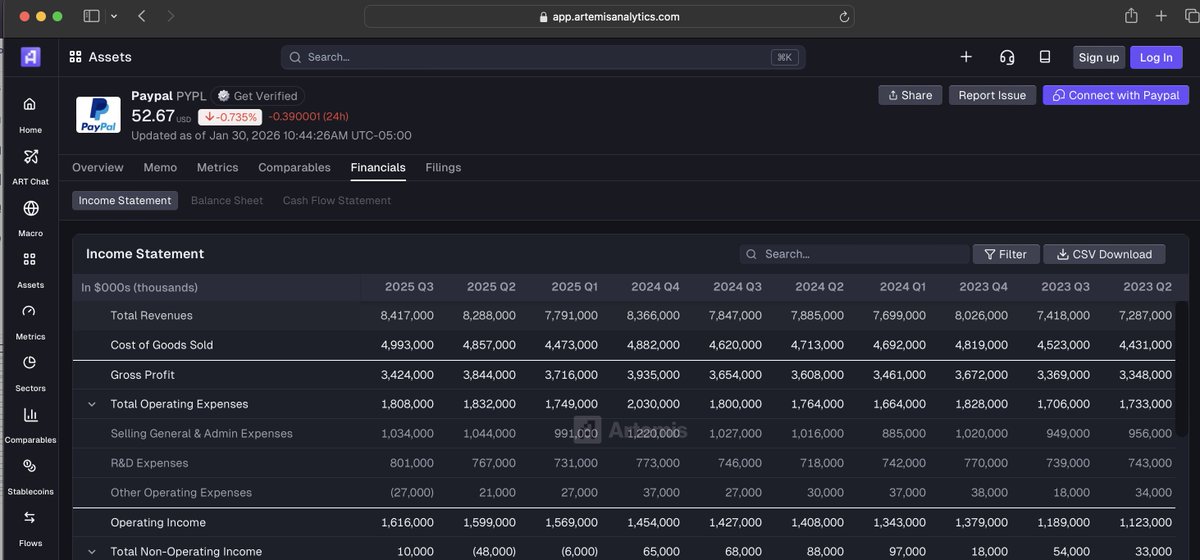The width and height of the screenshot is (1200, 560).
Task: Open Safari sidebar dropdown arrow
Action: 113,16
